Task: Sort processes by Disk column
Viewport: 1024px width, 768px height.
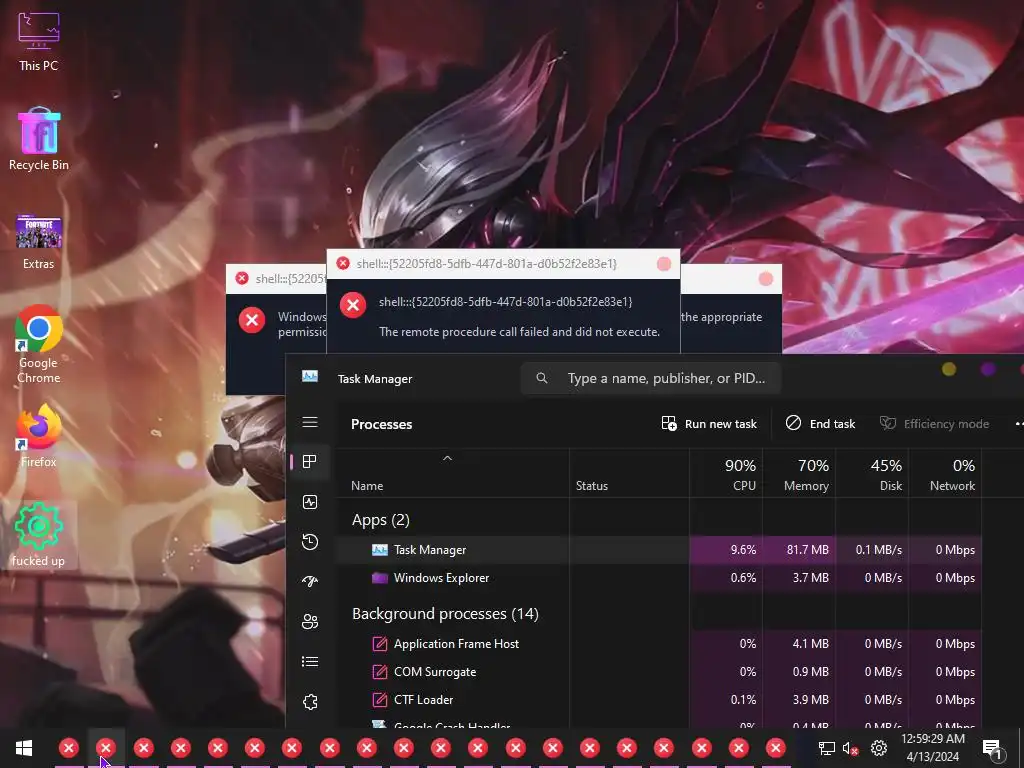Action: point(872,475)
